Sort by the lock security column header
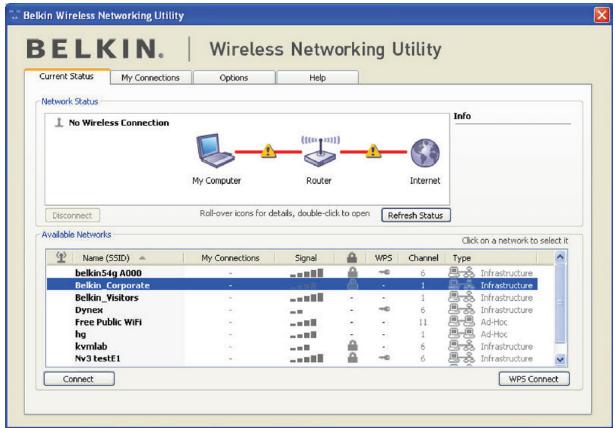The width and height of the screenshot is (615, 428). coord(352,258)
